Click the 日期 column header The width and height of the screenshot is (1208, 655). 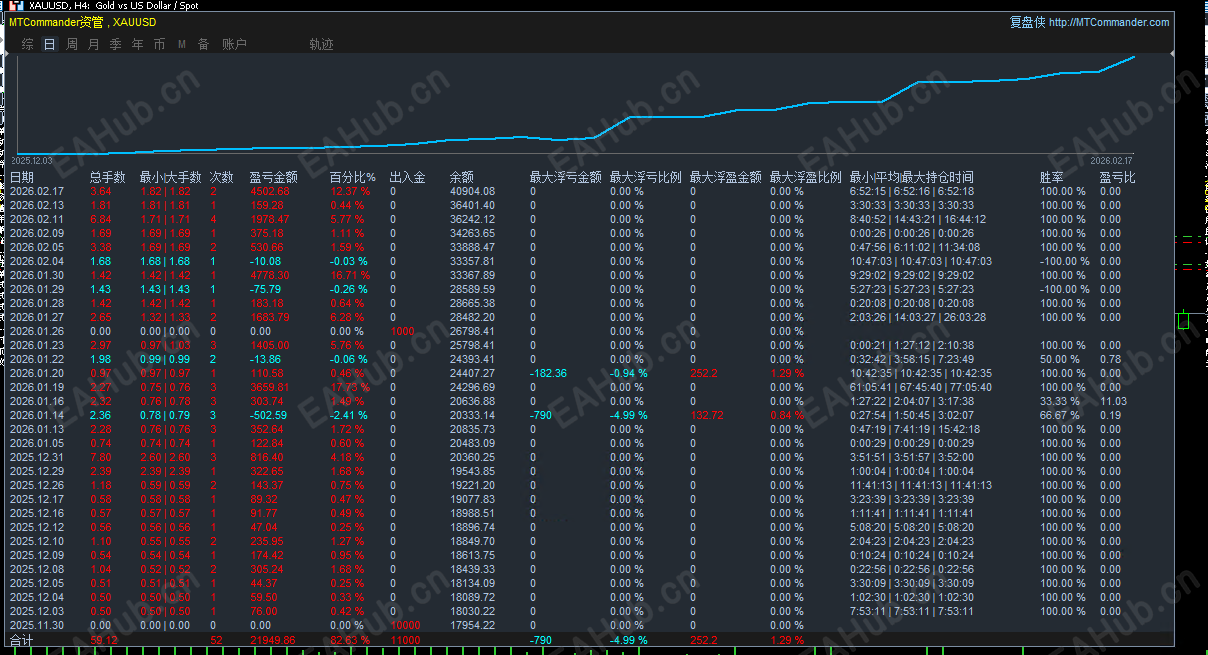pyautogui.click(x=22, y=177)
